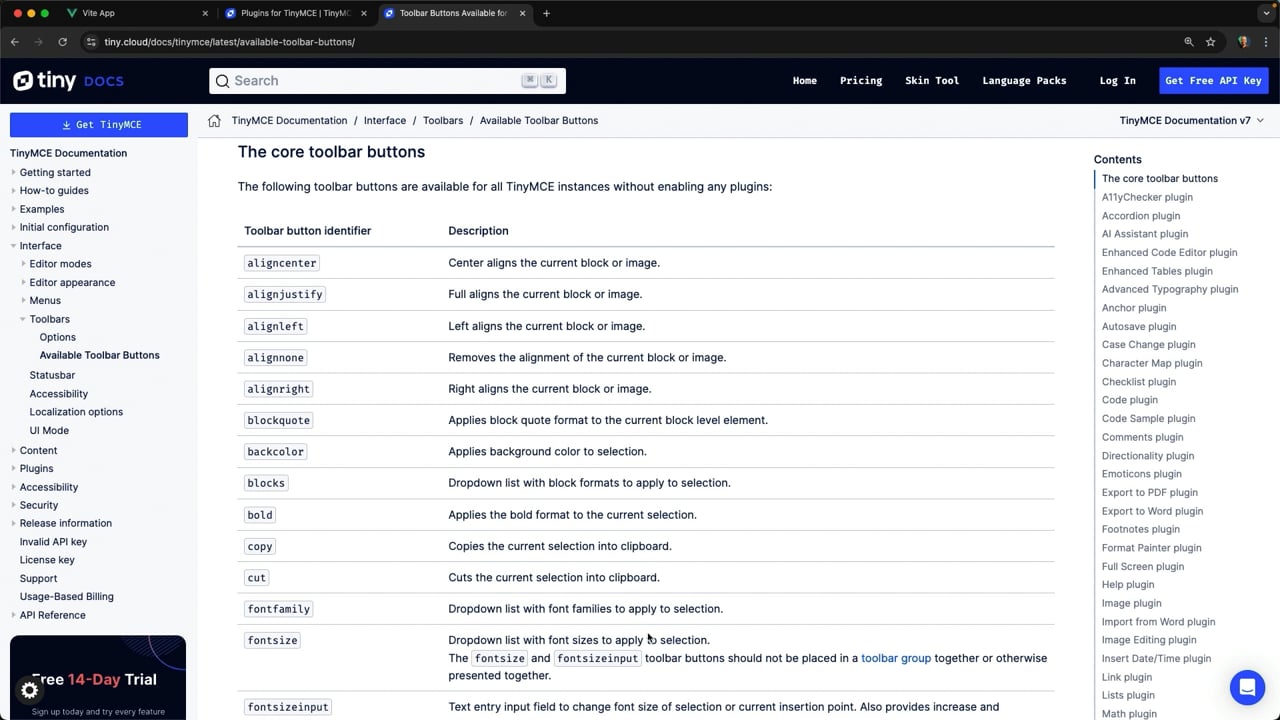1280x720 pixels.
Task: Open Usage-Based Billing in sidebar
Action: point(66,597)
